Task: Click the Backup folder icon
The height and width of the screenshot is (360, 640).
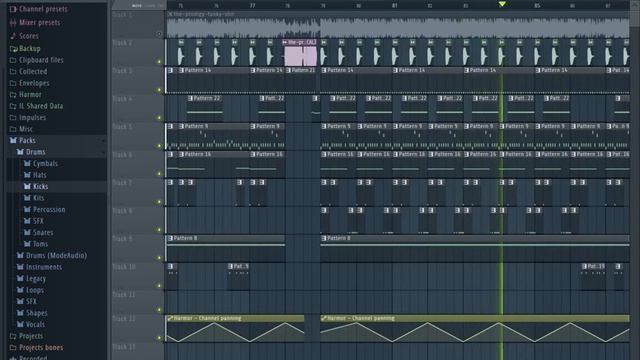Action: pyautogui.click(x=13, y=49)
